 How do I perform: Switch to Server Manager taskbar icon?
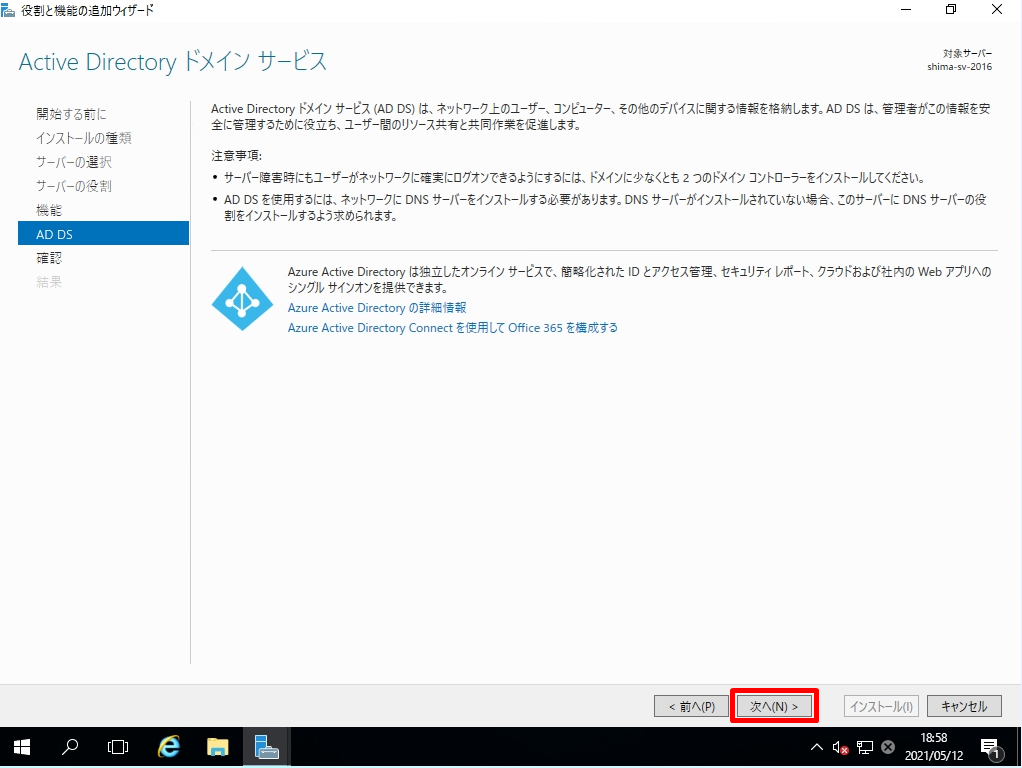coord(267,747)
